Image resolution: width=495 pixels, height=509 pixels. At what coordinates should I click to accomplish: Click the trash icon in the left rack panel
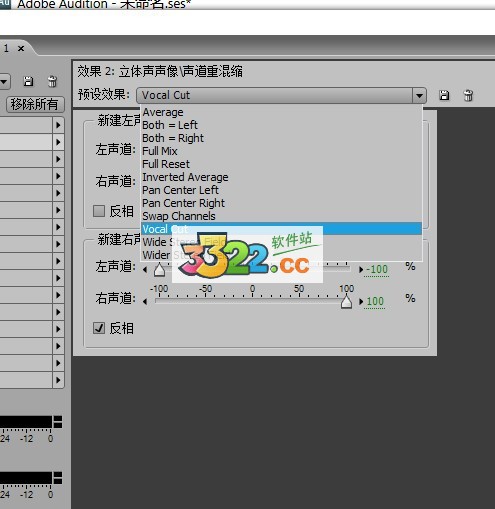point(52,81)
